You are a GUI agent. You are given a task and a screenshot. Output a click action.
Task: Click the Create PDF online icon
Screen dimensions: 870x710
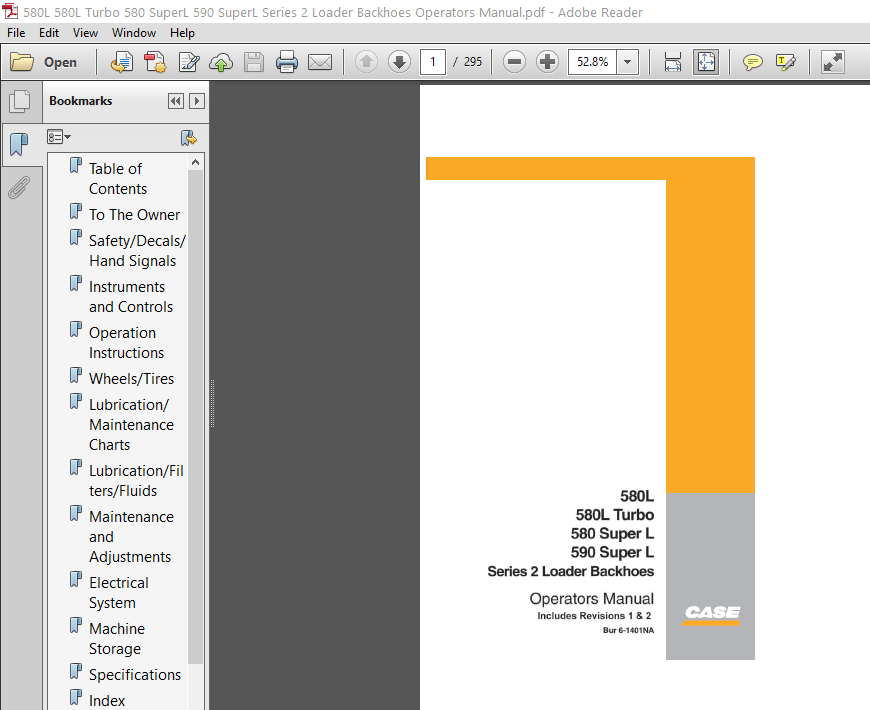tap(156, 62)
